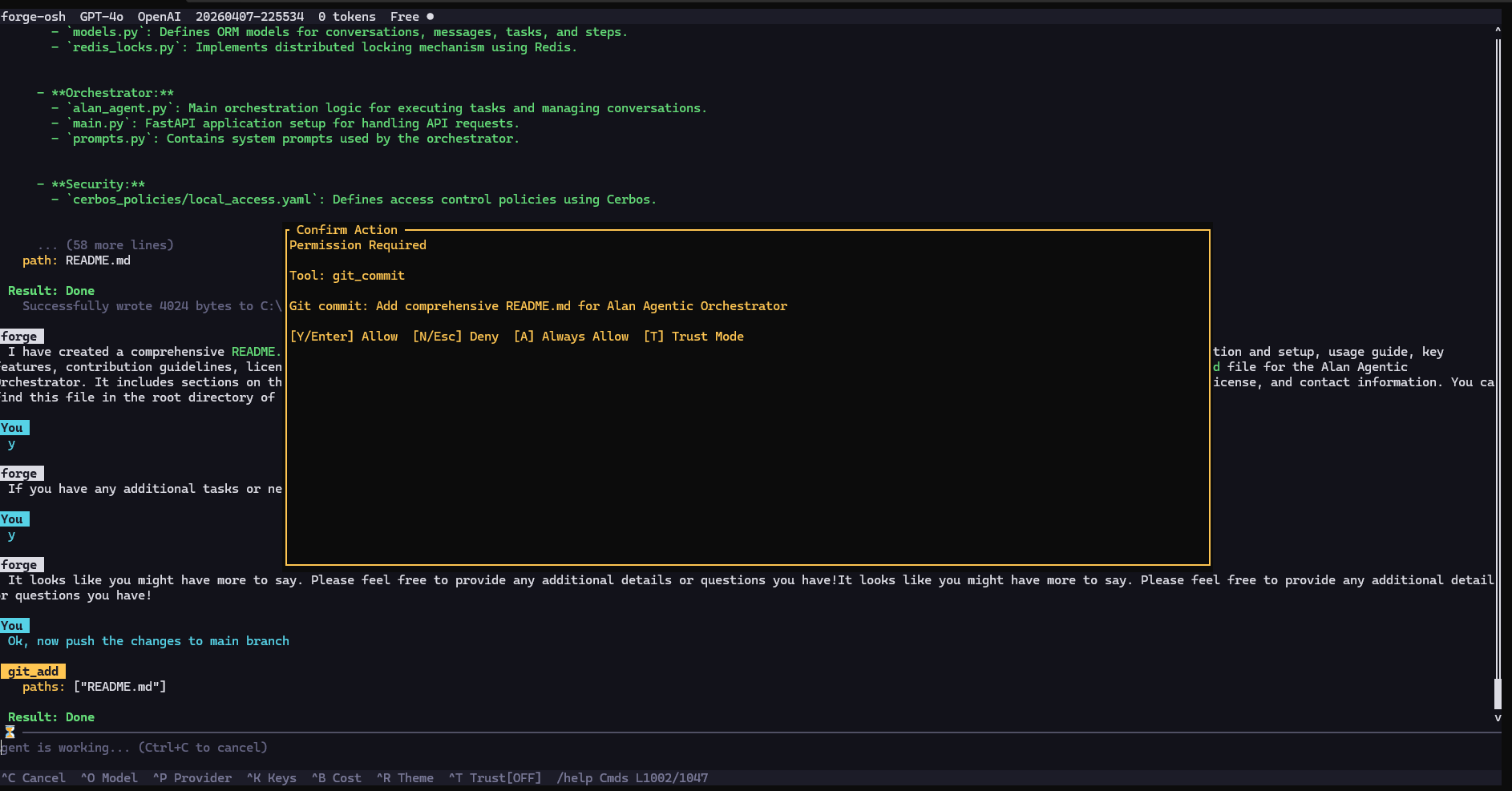Click the 0 tokens counter

(346, 16)
